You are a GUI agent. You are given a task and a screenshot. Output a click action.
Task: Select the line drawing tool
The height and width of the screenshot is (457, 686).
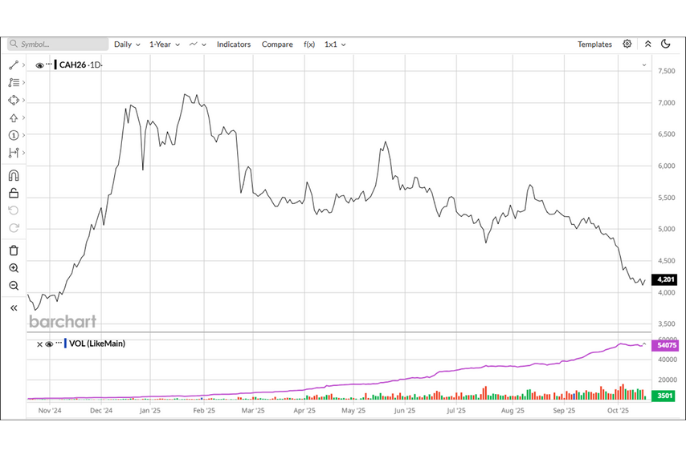pos(13,65)
